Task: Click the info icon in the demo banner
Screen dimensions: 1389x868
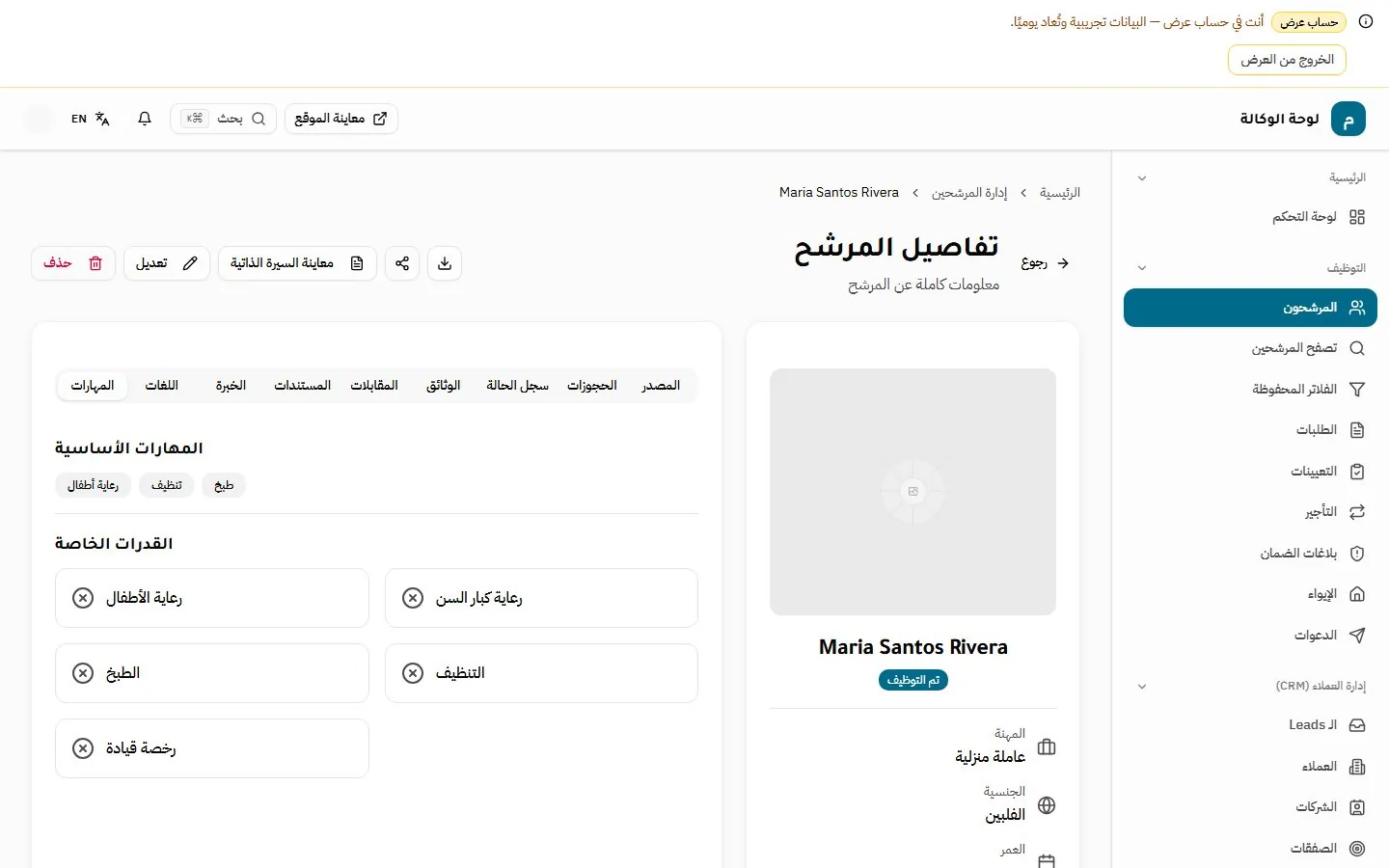Action: pyautogui.click(x=1366, y=21)
